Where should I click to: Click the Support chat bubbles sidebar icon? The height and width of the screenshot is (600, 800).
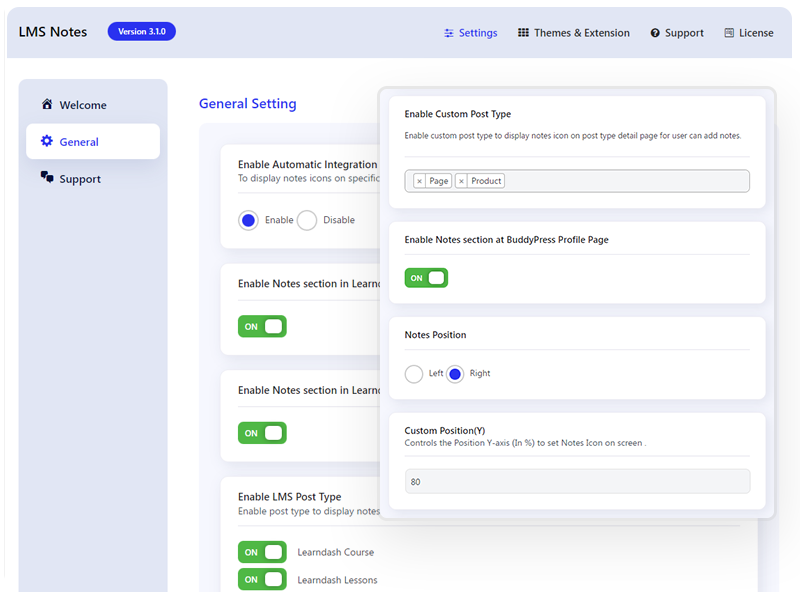coord(47,177)
